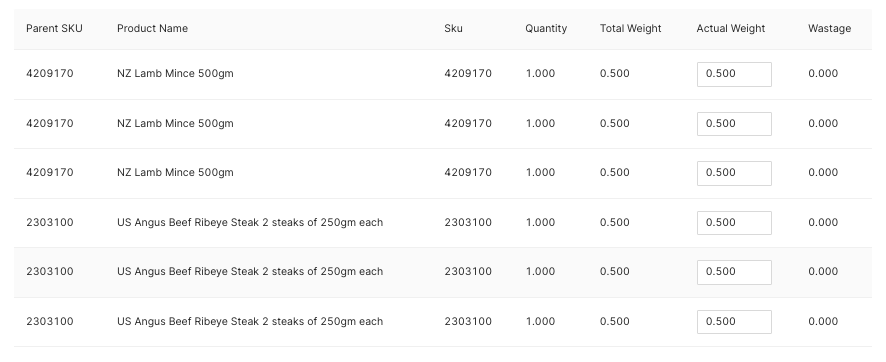Viewport: 886px width, 362px height.
Task: Focus Actual Weight input of highlighted Ribeye Steak row
Action: [x=734, y=272]
